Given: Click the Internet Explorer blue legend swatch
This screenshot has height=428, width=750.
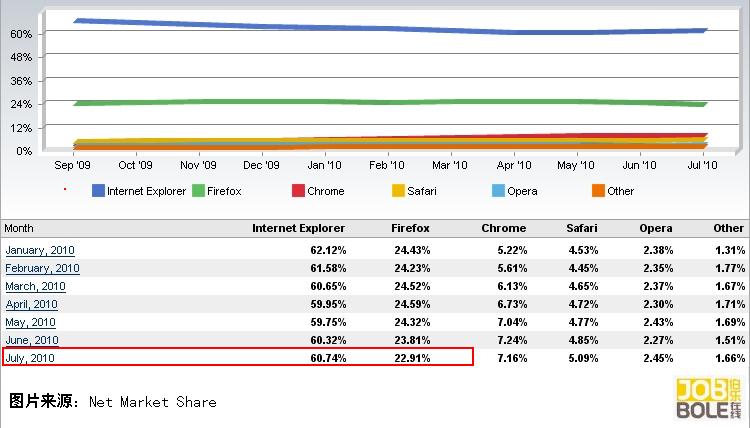Looking at the screenshot, I should (98, 191).
